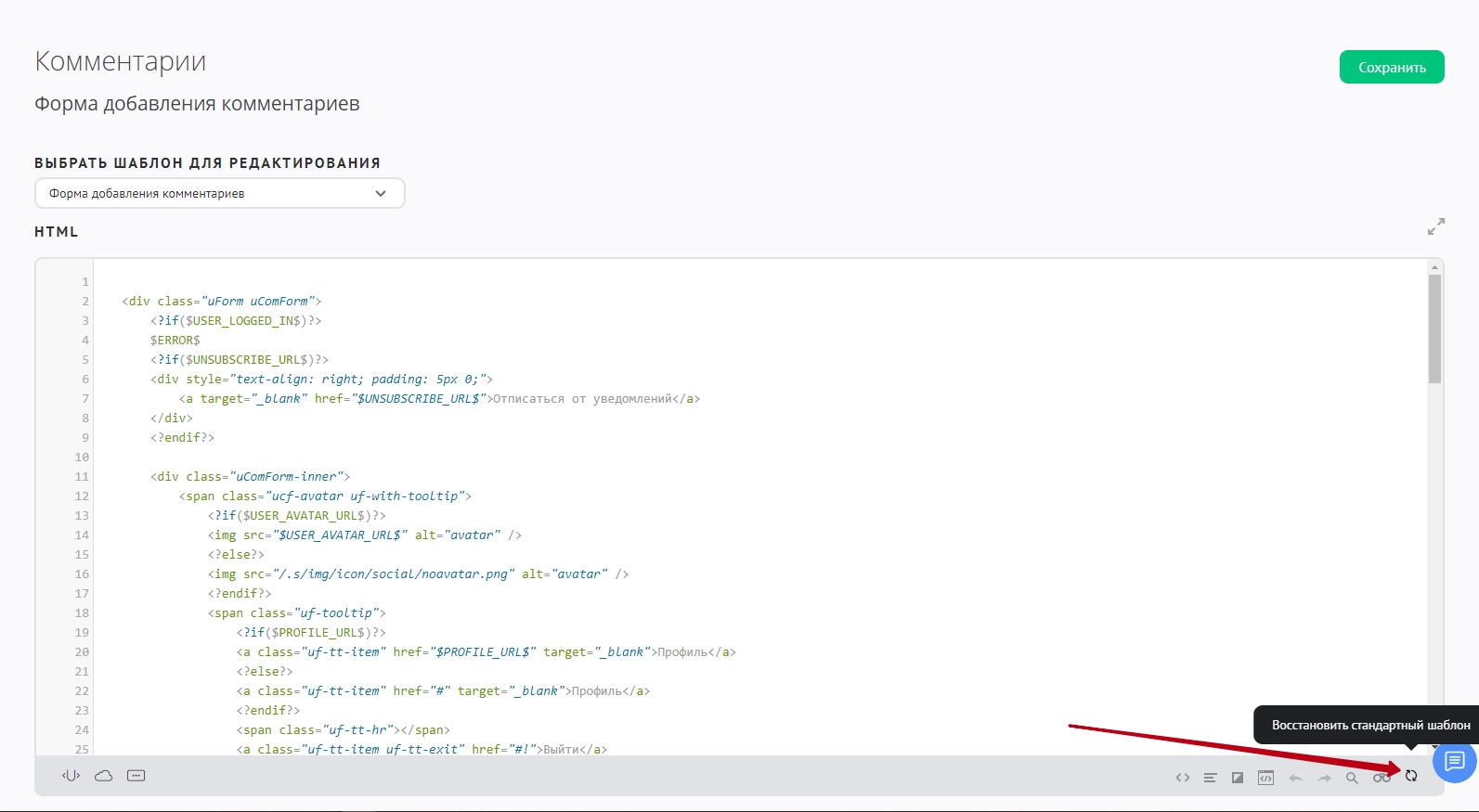Open the template selection dropdown
1479x812 pixels.
(x=219, y=193)
